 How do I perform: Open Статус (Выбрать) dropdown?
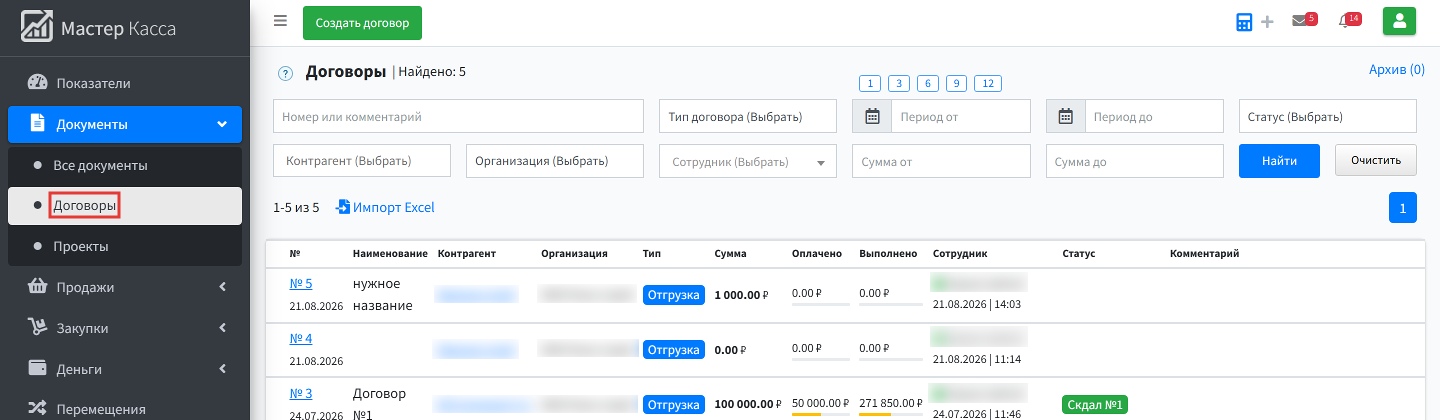(x=1328, y=117)
